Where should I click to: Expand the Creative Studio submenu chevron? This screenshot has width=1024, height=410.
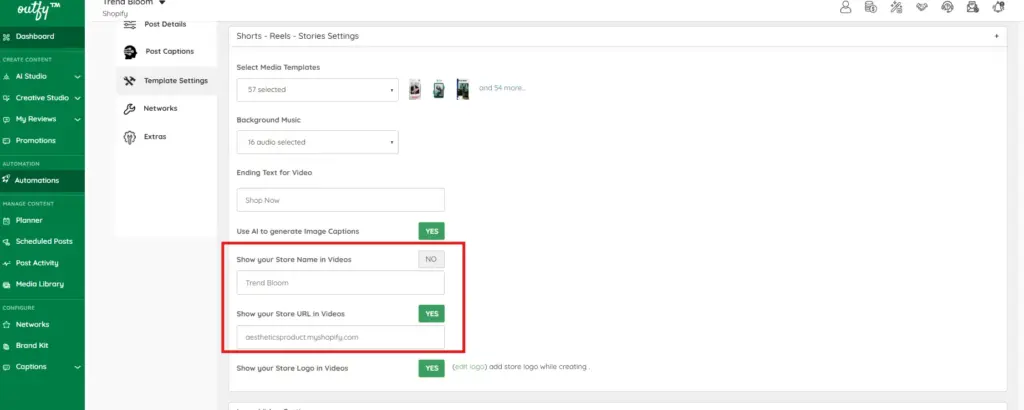tap(78, 99)
